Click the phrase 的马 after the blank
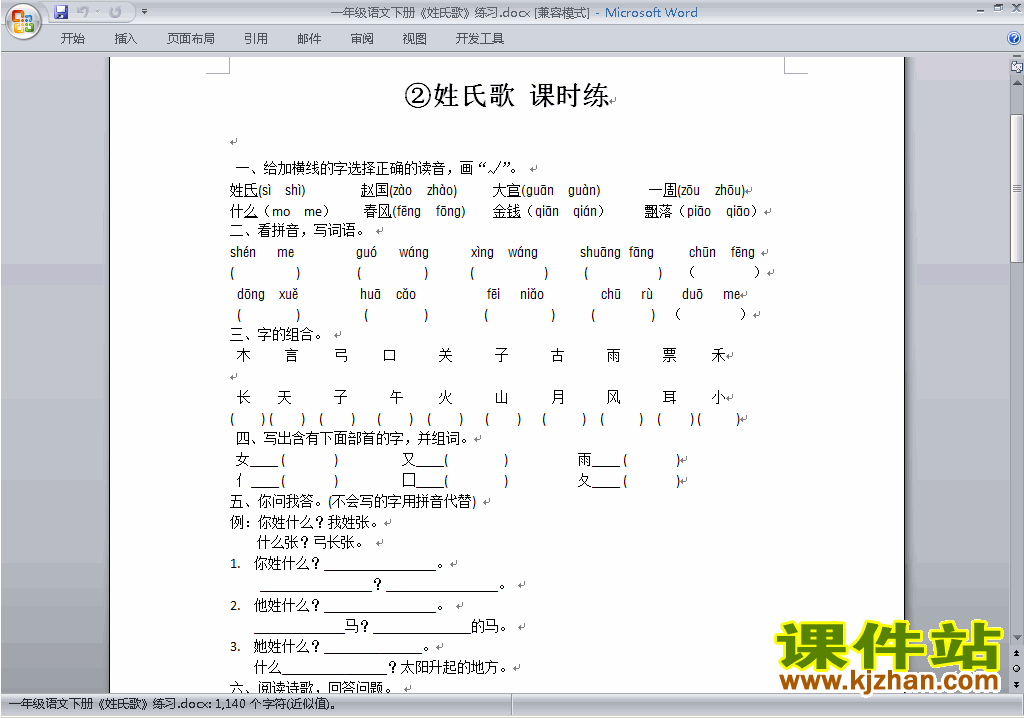The image size is (1024, 718). (485, 627)
